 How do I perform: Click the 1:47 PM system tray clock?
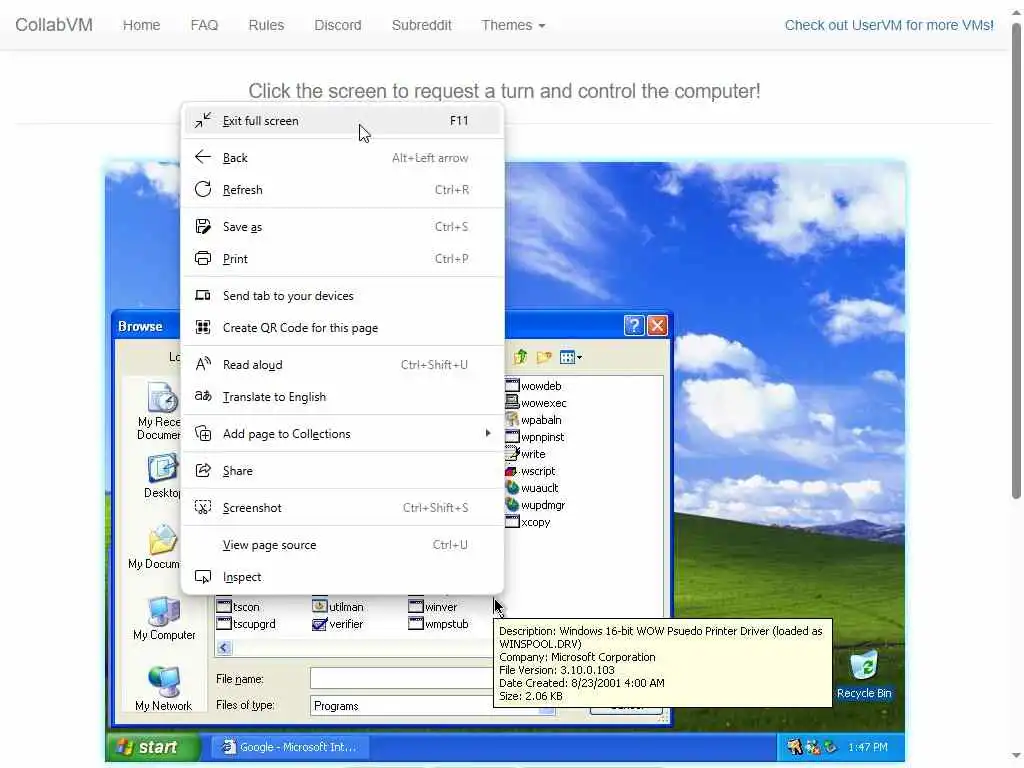pyautogui.click(x=867, y=747)
